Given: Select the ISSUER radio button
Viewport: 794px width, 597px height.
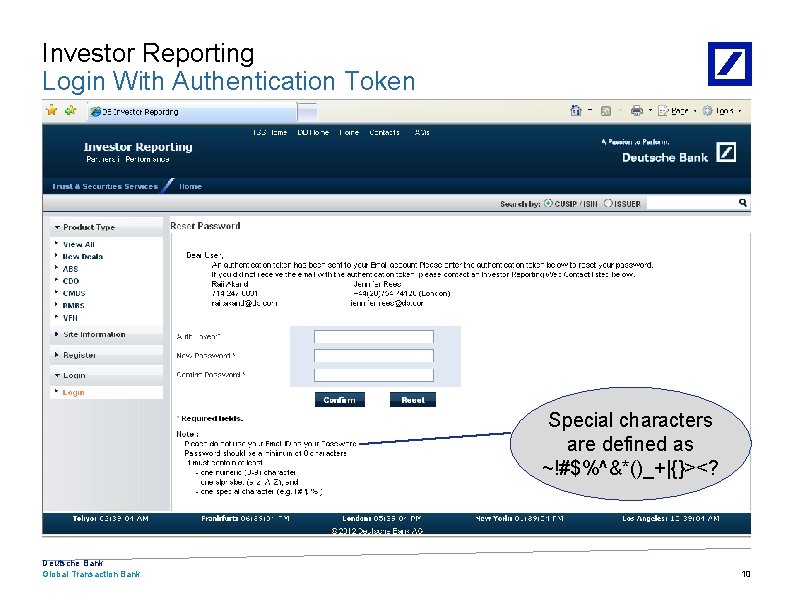Looking at the screenshot, I should pyautogui.click(x=608, y=203).
